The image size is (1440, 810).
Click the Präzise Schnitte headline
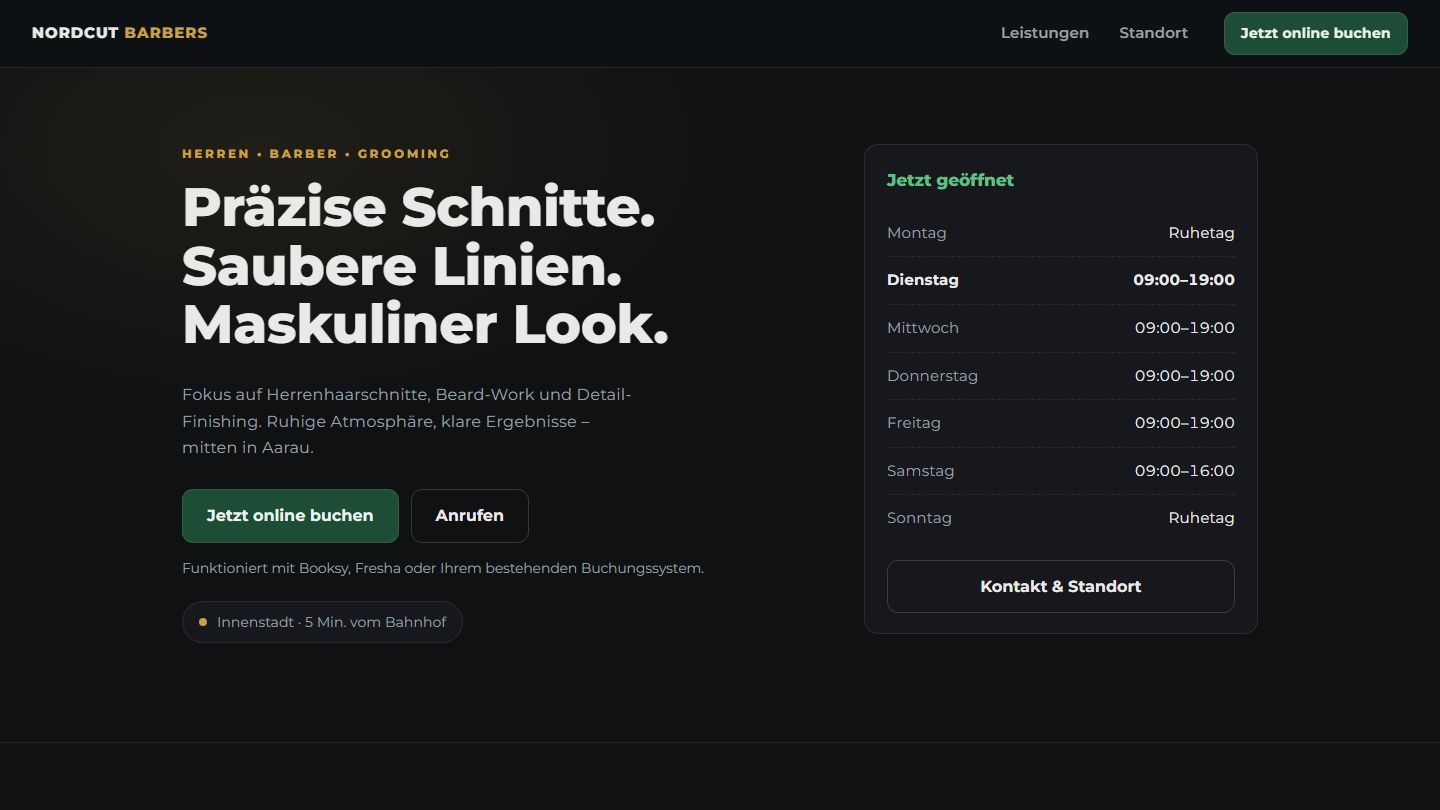click(x=425, y=266)
